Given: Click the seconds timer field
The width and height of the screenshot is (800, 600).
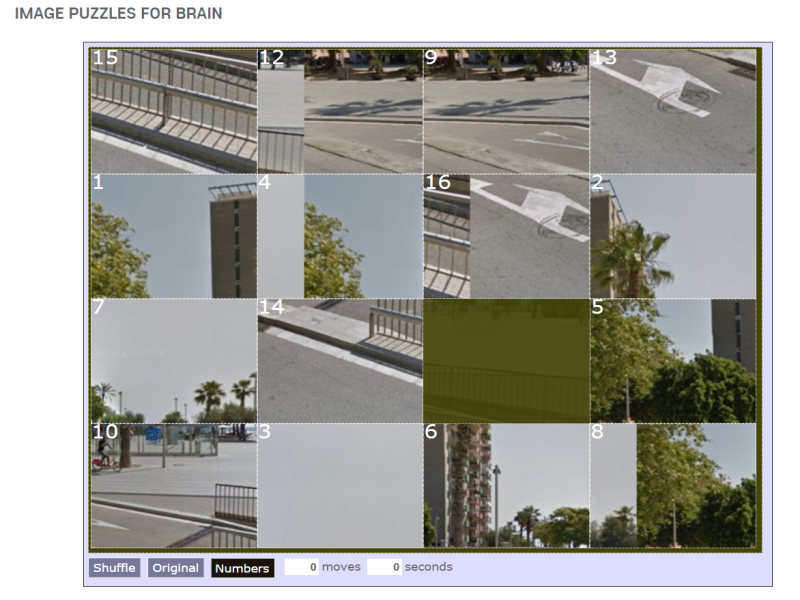Looking at the screenshot, I should [384, 567].
